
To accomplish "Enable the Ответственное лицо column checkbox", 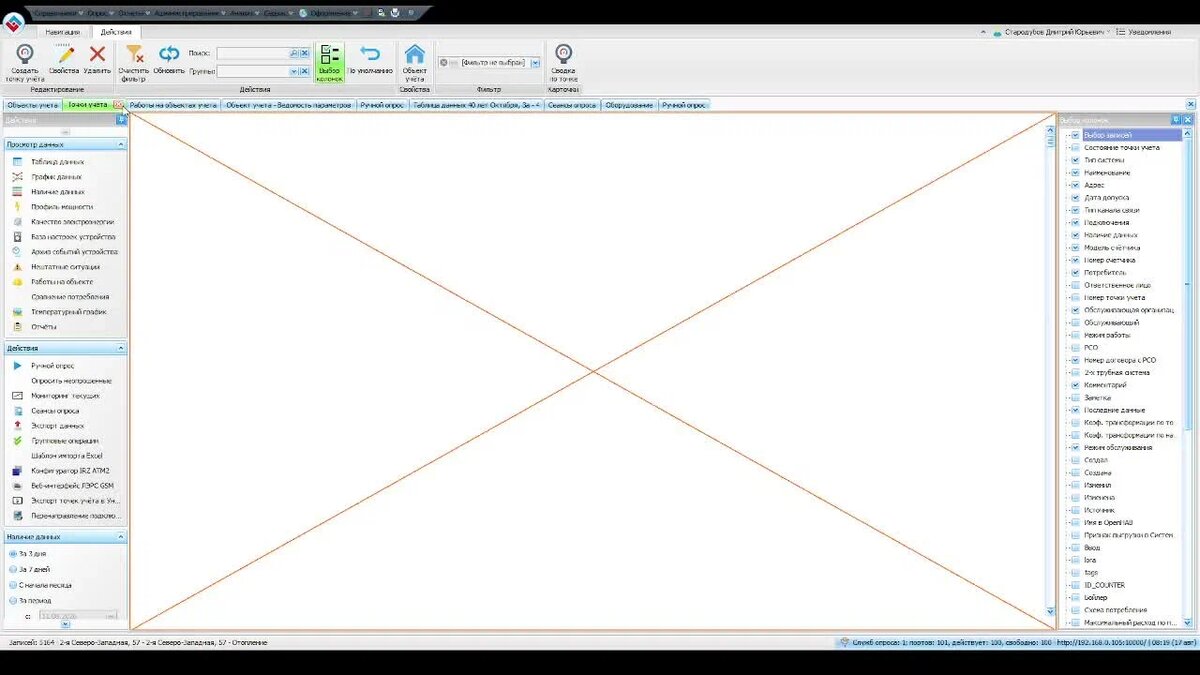I will tap(1075, 285).
